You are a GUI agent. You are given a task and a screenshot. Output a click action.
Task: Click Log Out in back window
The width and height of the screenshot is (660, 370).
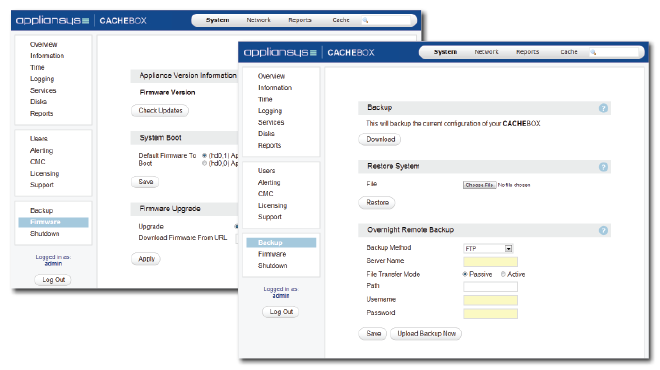pos(53,280)
